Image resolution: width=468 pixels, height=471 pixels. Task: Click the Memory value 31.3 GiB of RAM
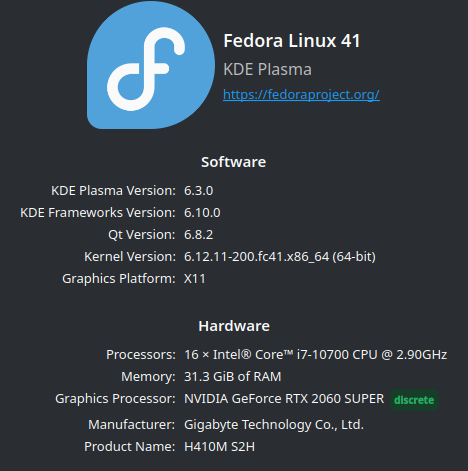[x=233, y=377]
